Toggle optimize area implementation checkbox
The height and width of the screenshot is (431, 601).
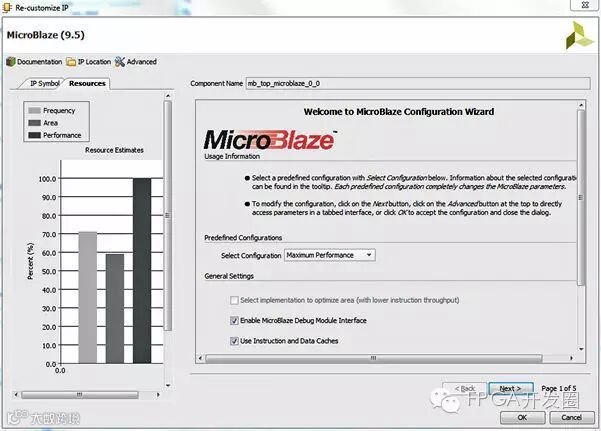(234, 300)
